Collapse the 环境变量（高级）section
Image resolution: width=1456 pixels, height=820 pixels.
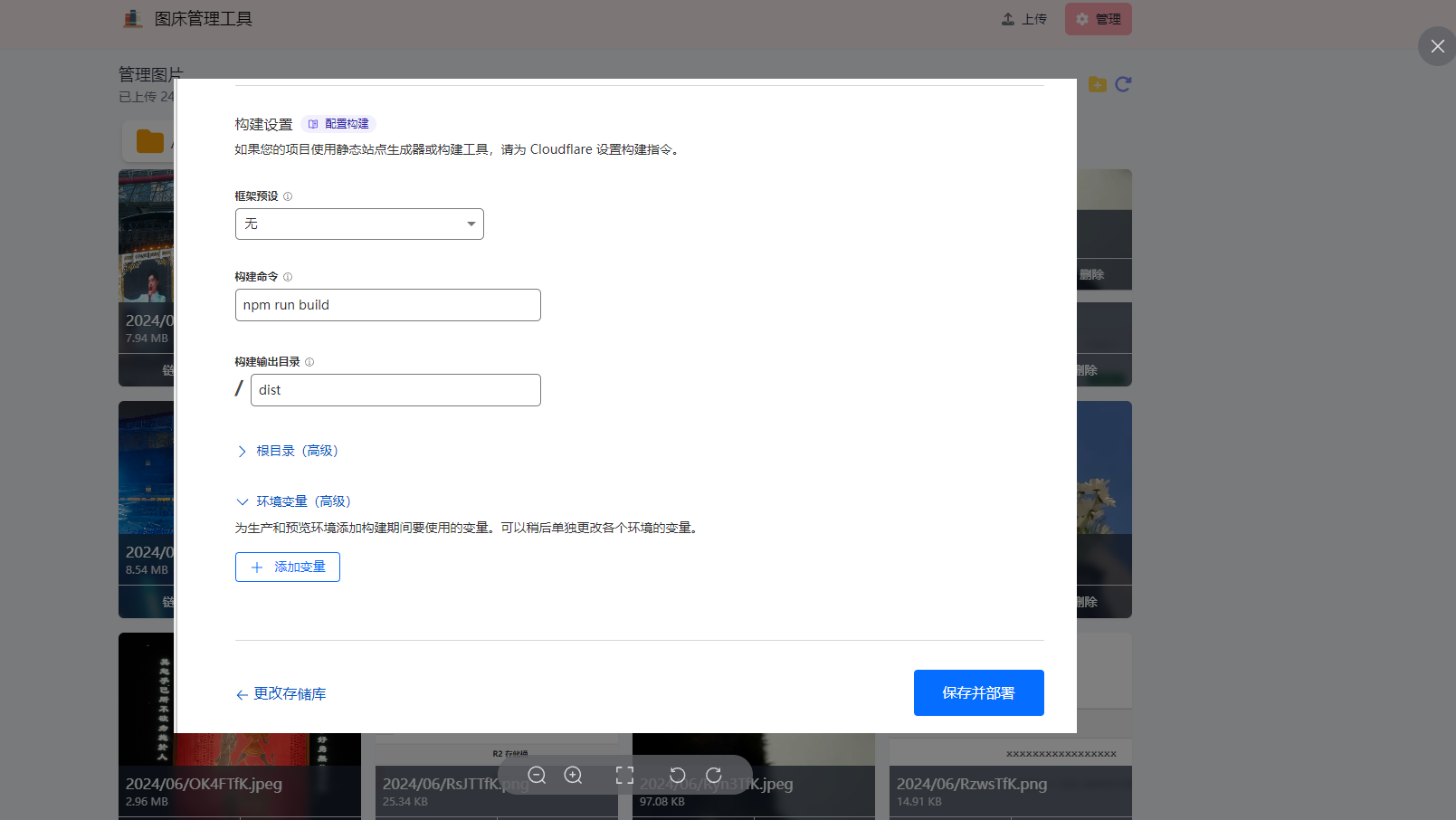[x=293, y=501]
